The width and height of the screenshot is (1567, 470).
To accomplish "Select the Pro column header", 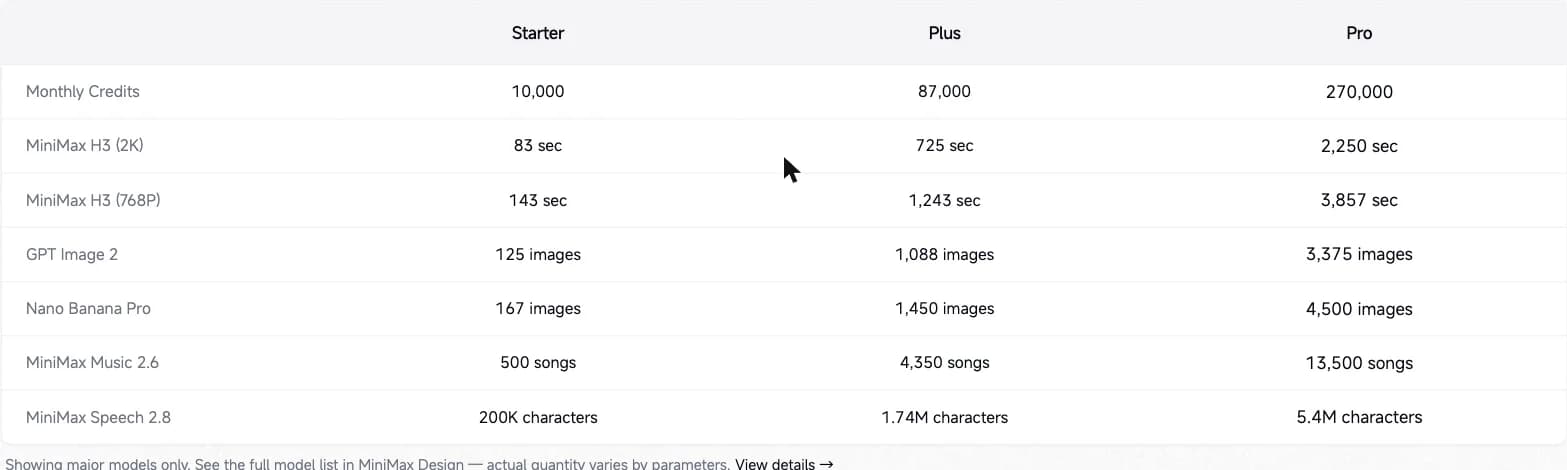I will click(1359, 33).
